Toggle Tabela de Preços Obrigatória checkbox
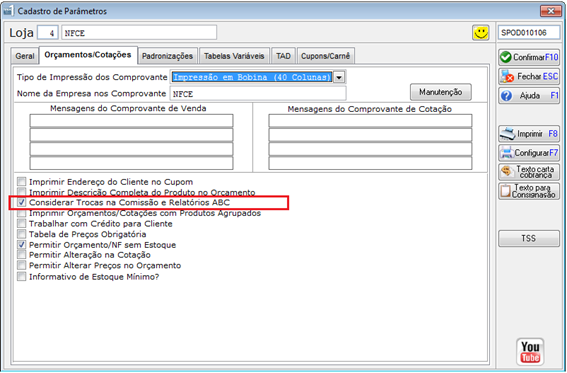Image resolution: width=567 pixels, height=373 pixels. click(x=22, y=234)
